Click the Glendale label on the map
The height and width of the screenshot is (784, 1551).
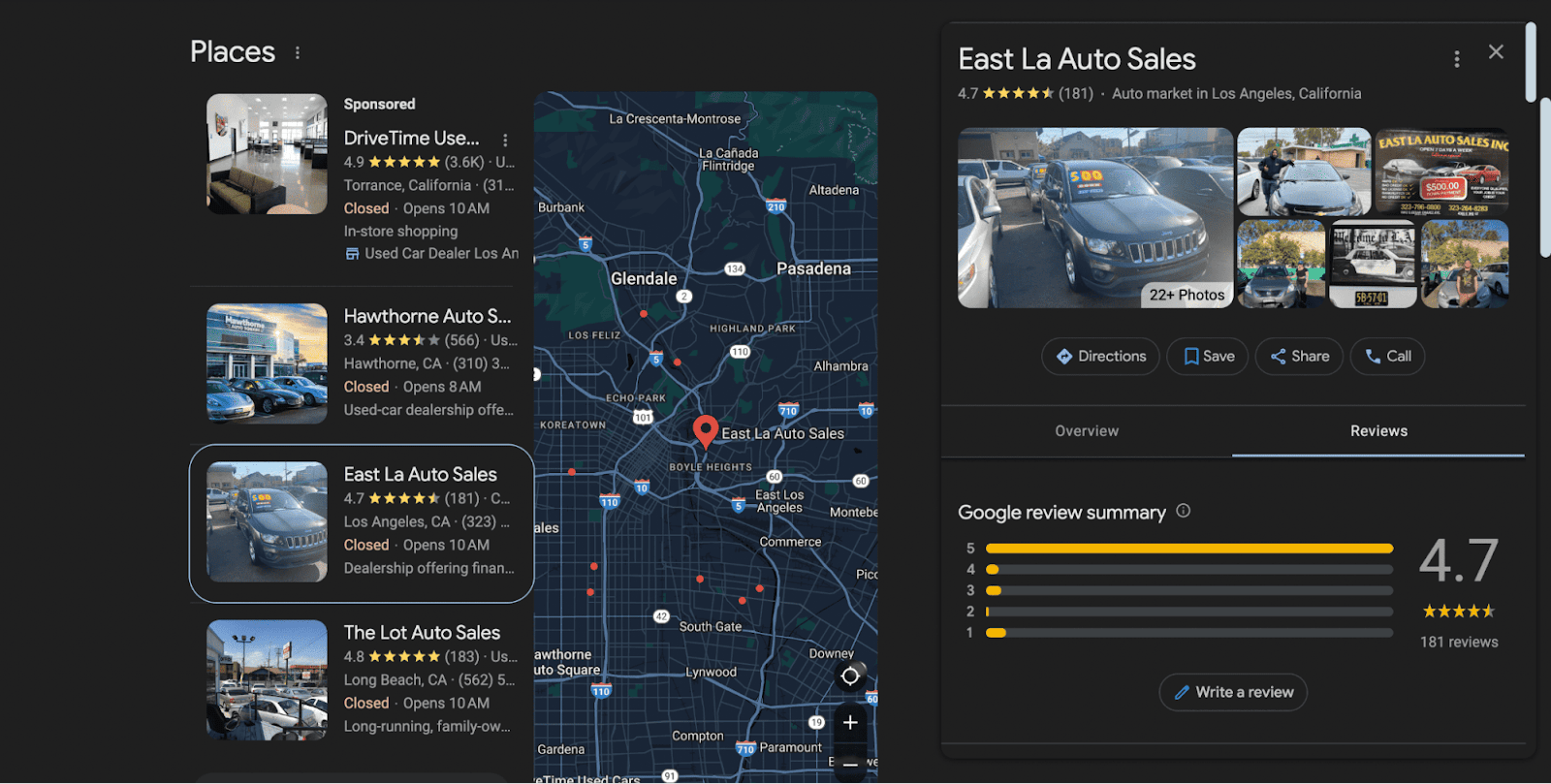tap(644, 278)
